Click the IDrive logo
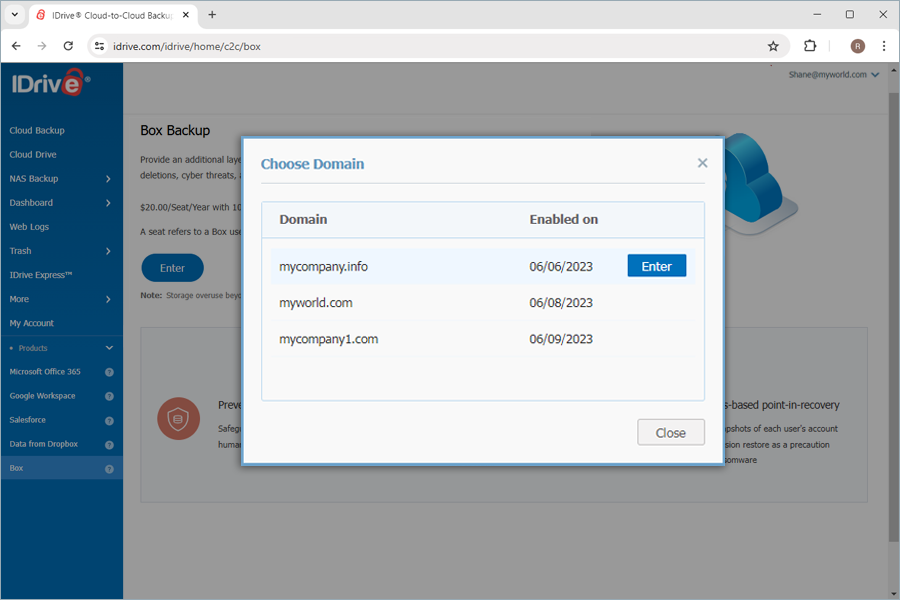Screen dimensions: 900x600 (x=51, y=83)
